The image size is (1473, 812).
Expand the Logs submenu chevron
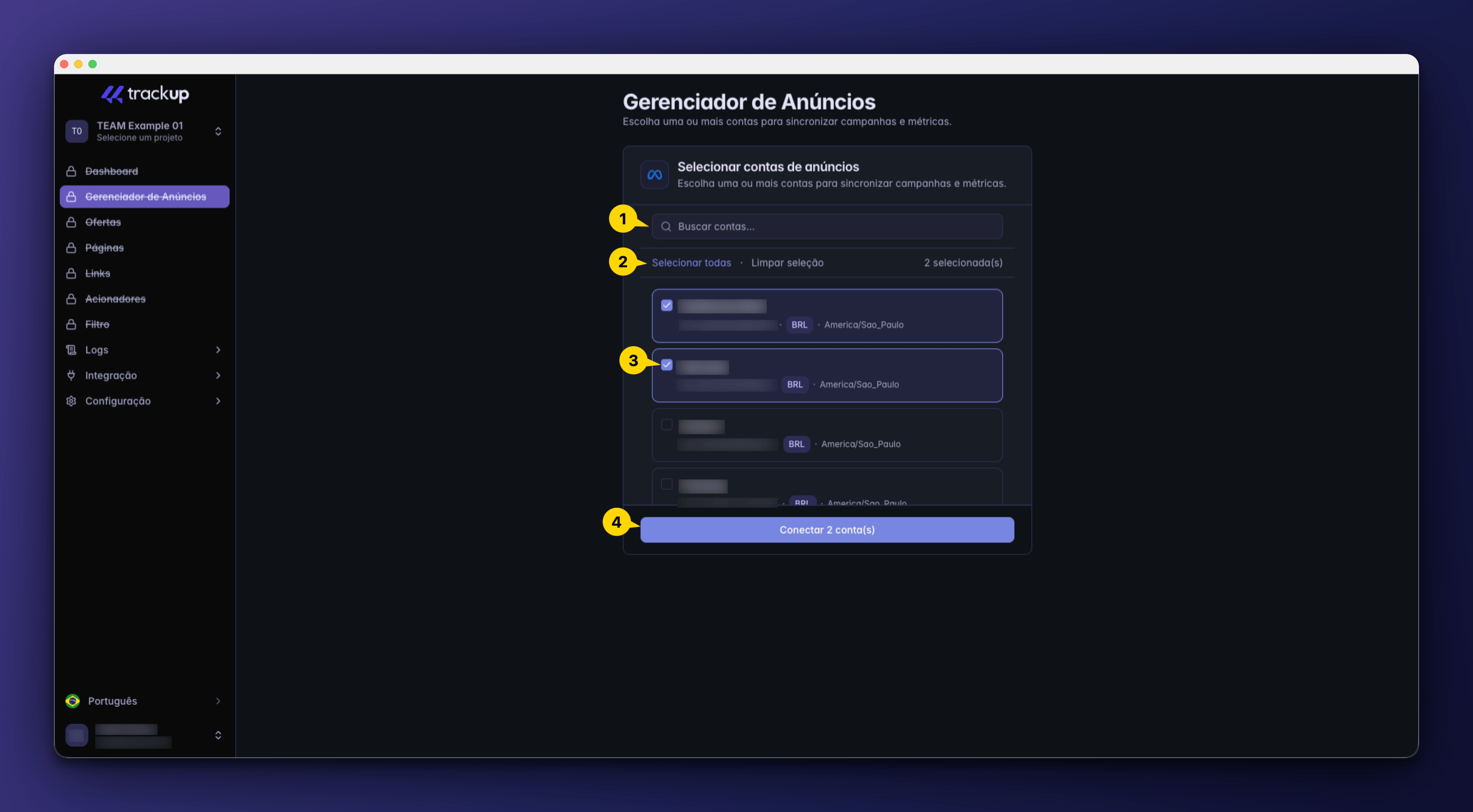pyautogui.click(x=218, y=349)
